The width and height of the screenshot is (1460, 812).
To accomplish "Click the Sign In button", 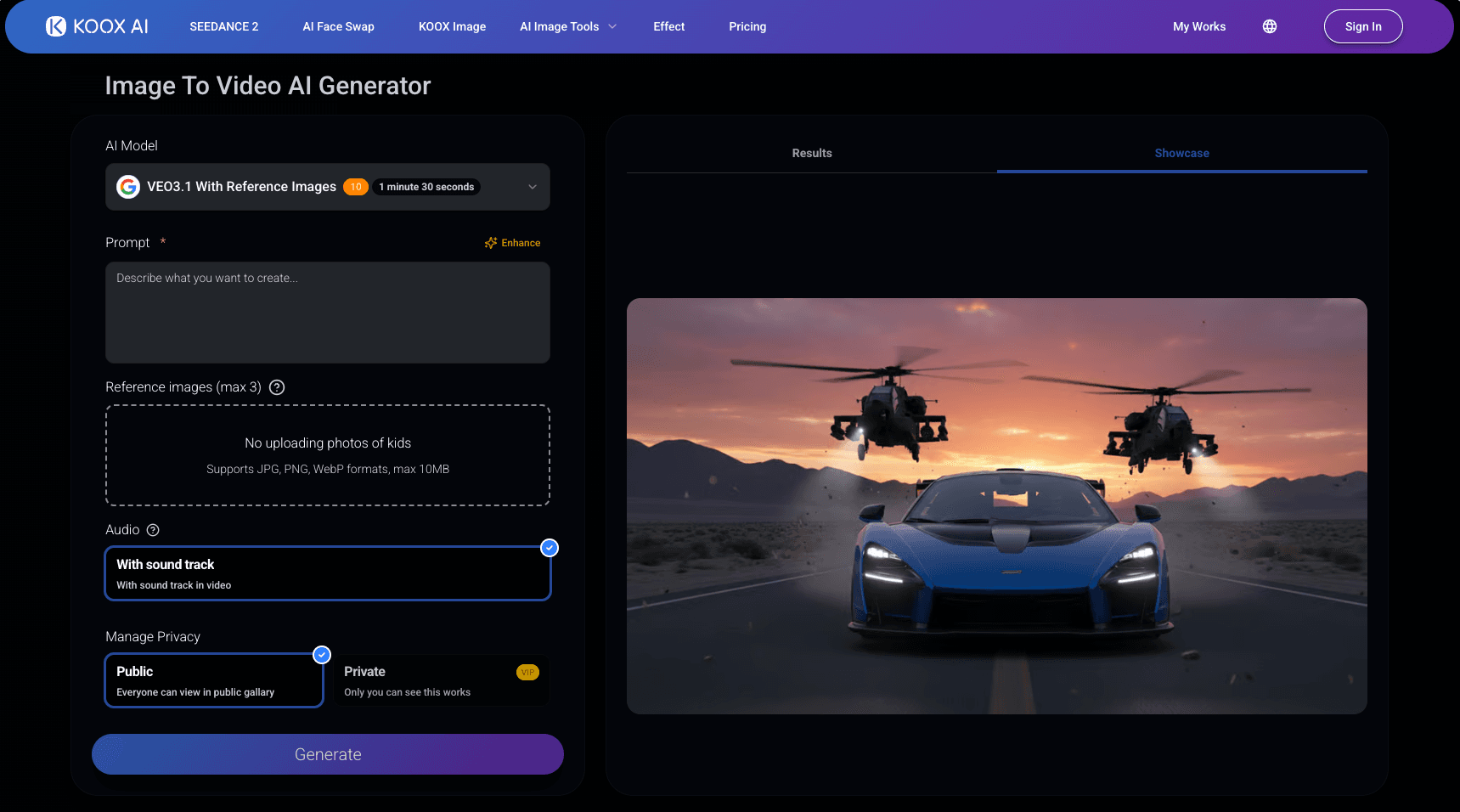I will [1362, 25].
